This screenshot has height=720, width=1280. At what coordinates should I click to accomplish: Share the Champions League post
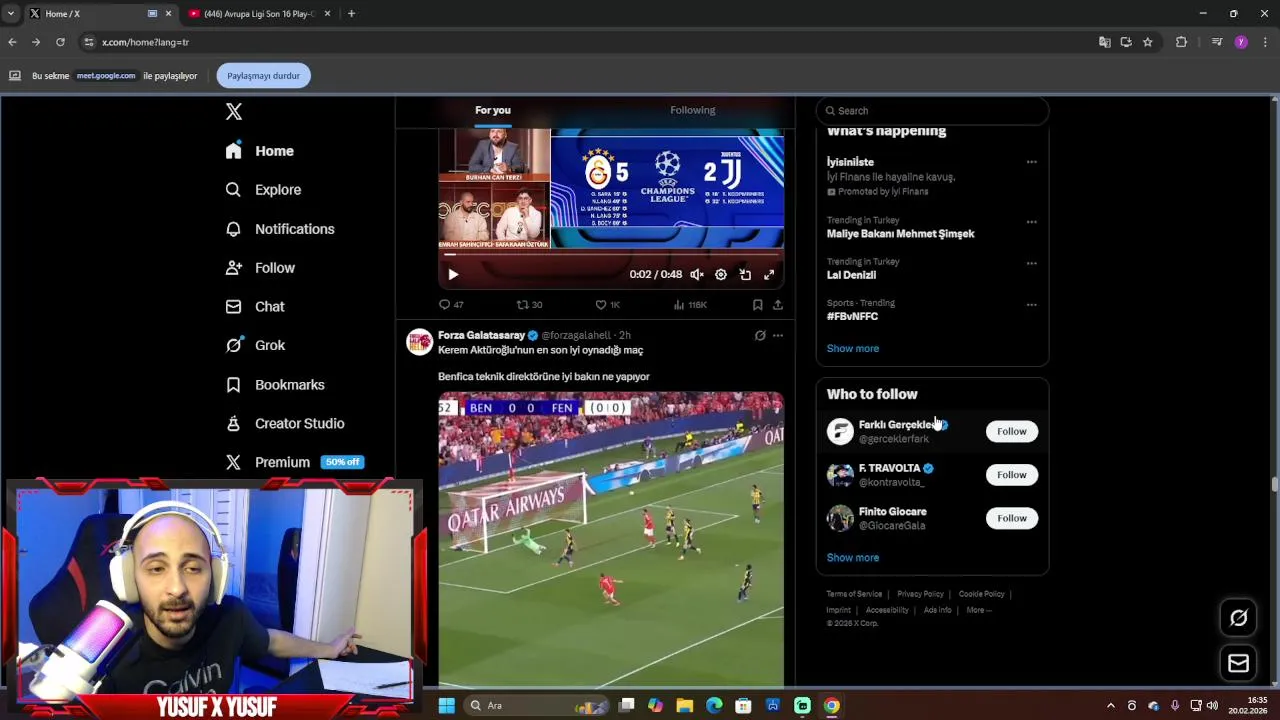pos(778,305)
